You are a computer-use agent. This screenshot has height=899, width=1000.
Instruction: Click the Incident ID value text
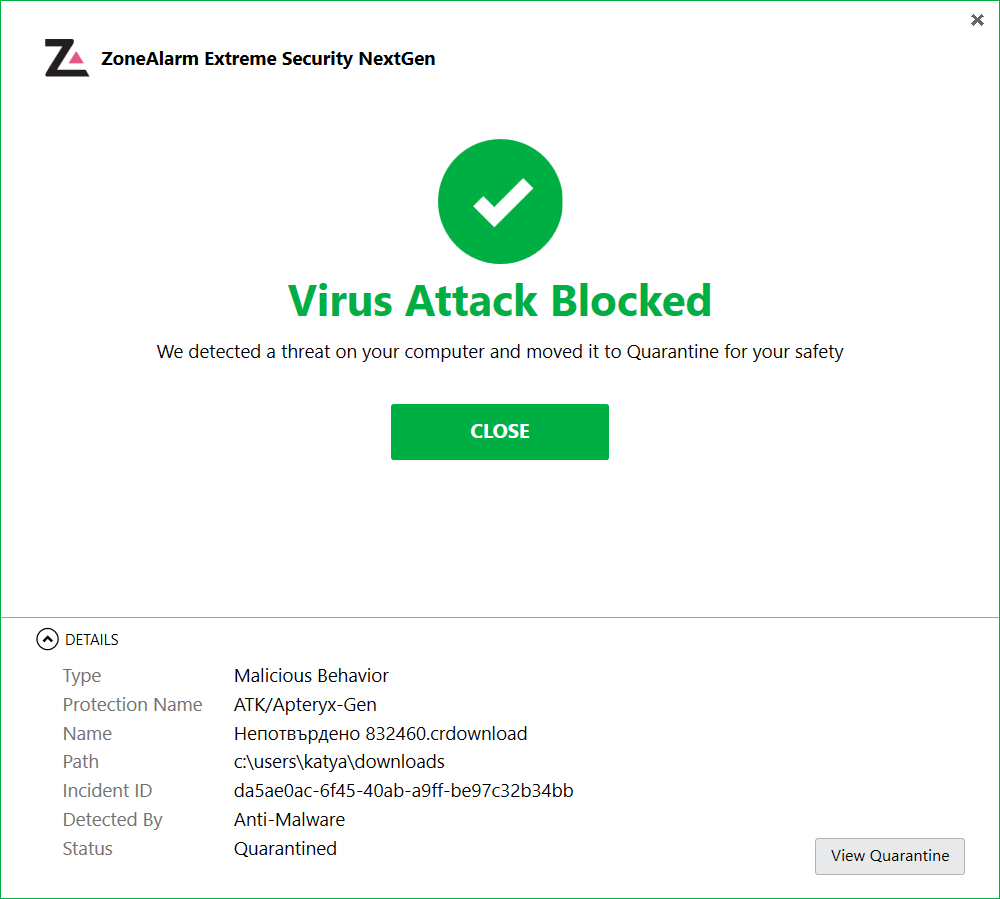pos(403,791)
